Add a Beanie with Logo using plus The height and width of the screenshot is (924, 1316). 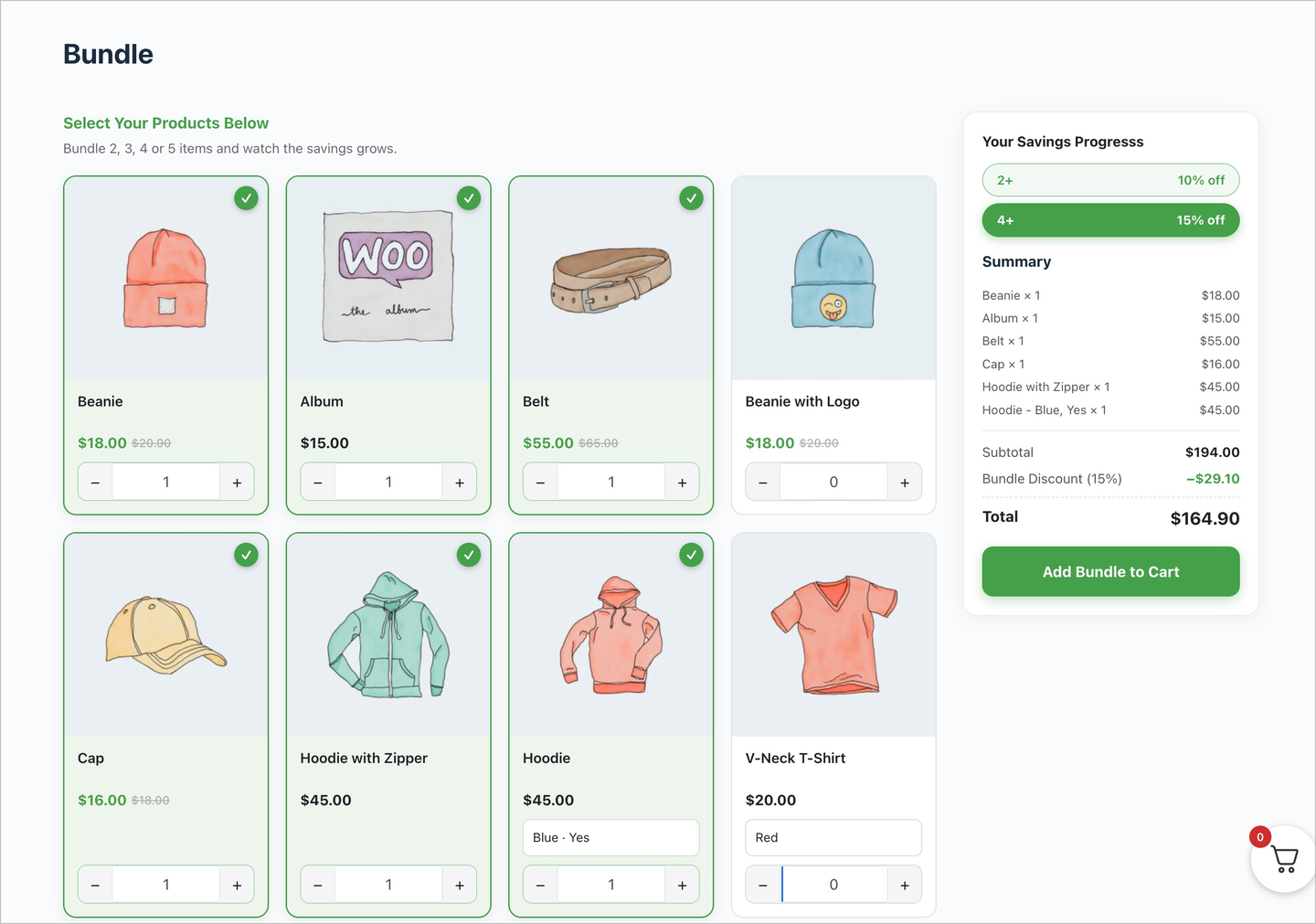pos(905,483)
